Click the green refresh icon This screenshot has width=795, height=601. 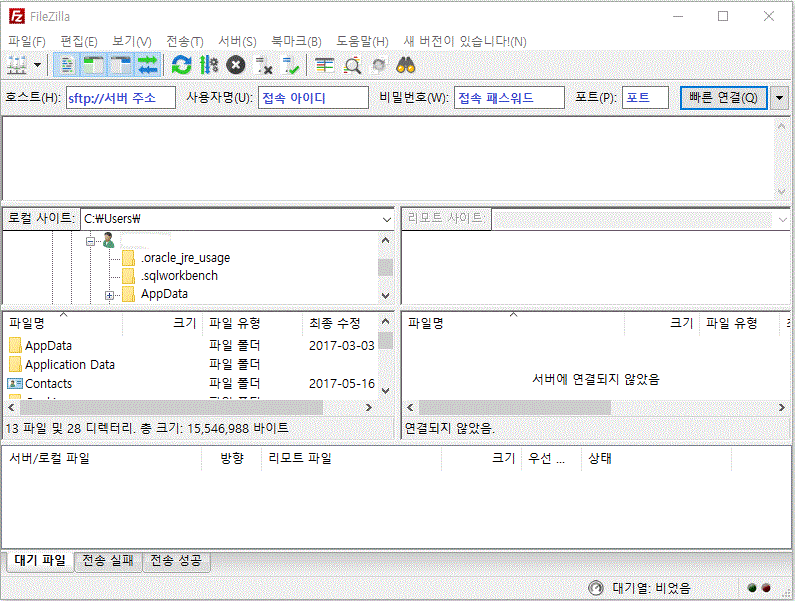tap(181, 66)
